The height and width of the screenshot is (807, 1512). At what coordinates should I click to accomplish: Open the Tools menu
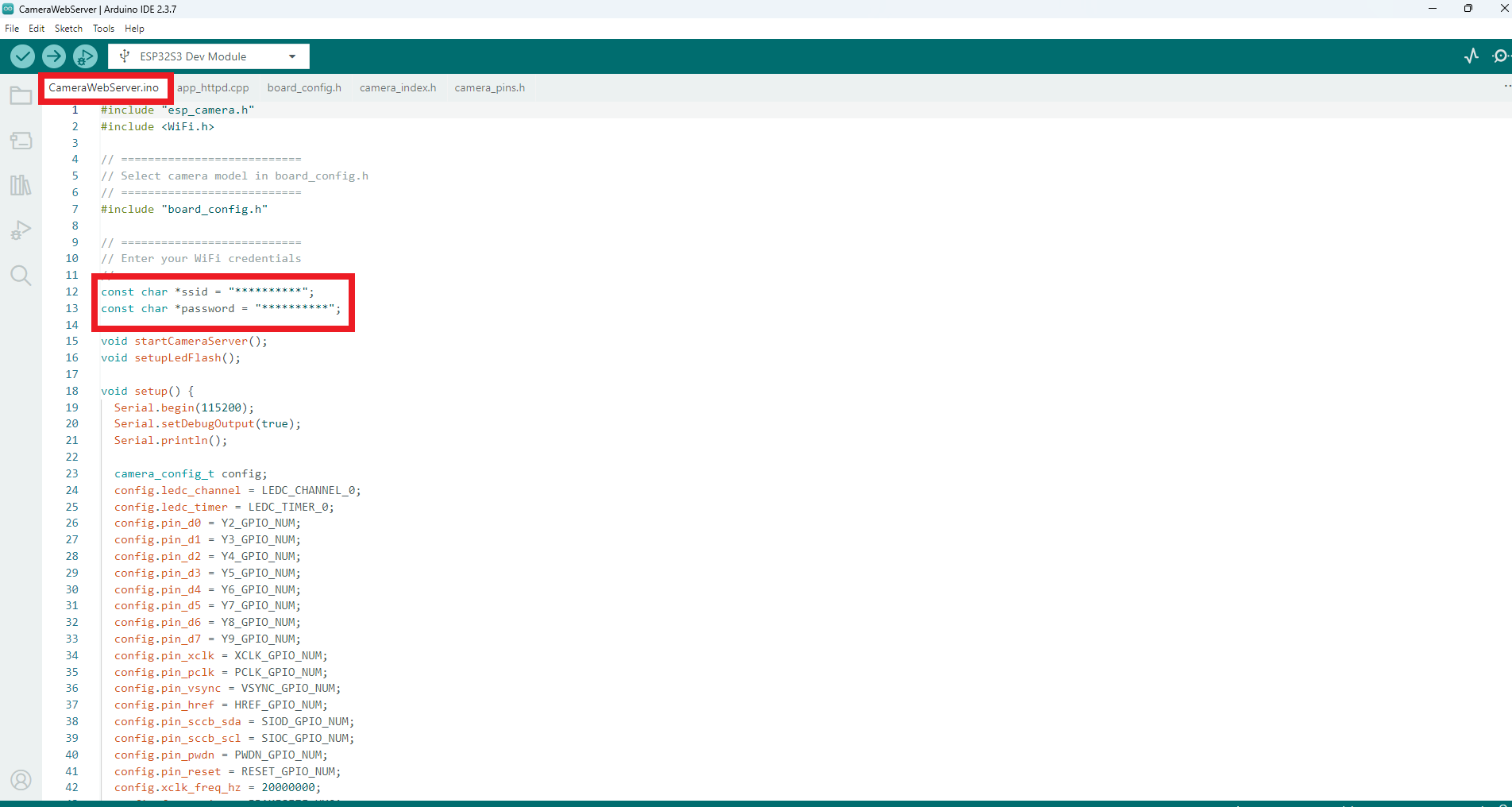click(103, 29)
